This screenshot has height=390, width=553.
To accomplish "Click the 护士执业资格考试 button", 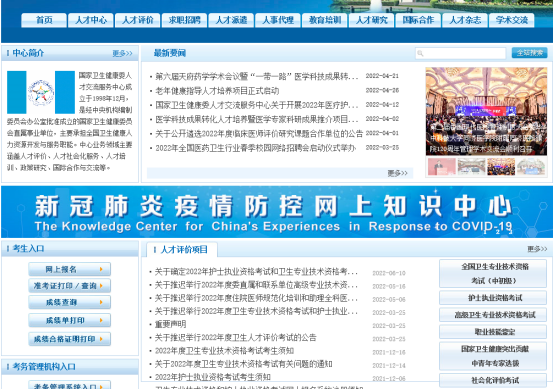I will [493, 298].
